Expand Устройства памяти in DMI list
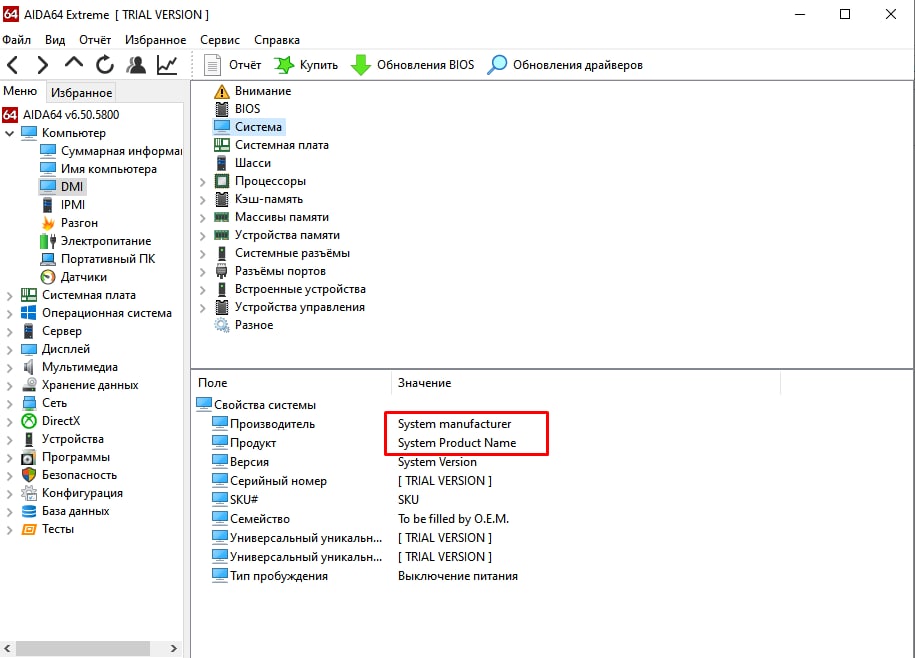 (202, 236)
